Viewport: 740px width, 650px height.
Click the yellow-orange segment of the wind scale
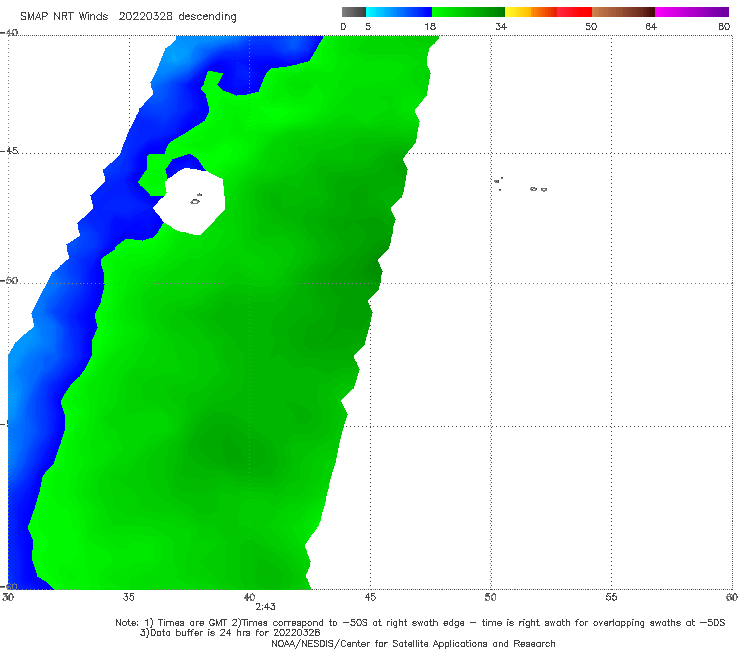(530, 12)
